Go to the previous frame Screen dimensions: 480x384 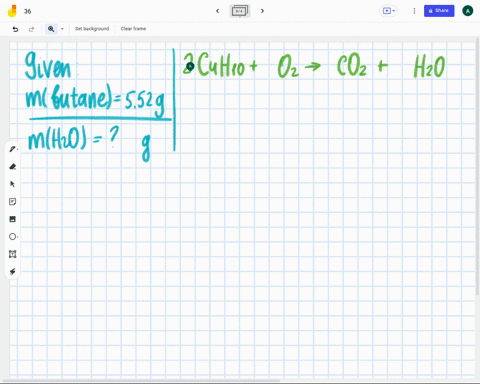(x=218, y=11)
